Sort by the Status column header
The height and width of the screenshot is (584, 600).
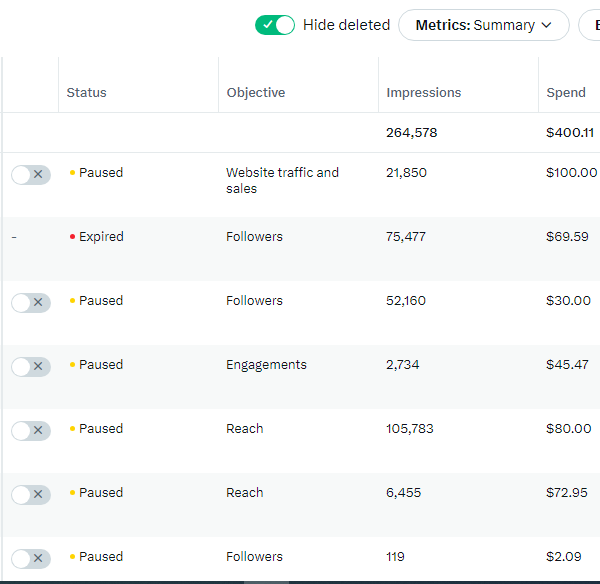click(x=86, y=93)
